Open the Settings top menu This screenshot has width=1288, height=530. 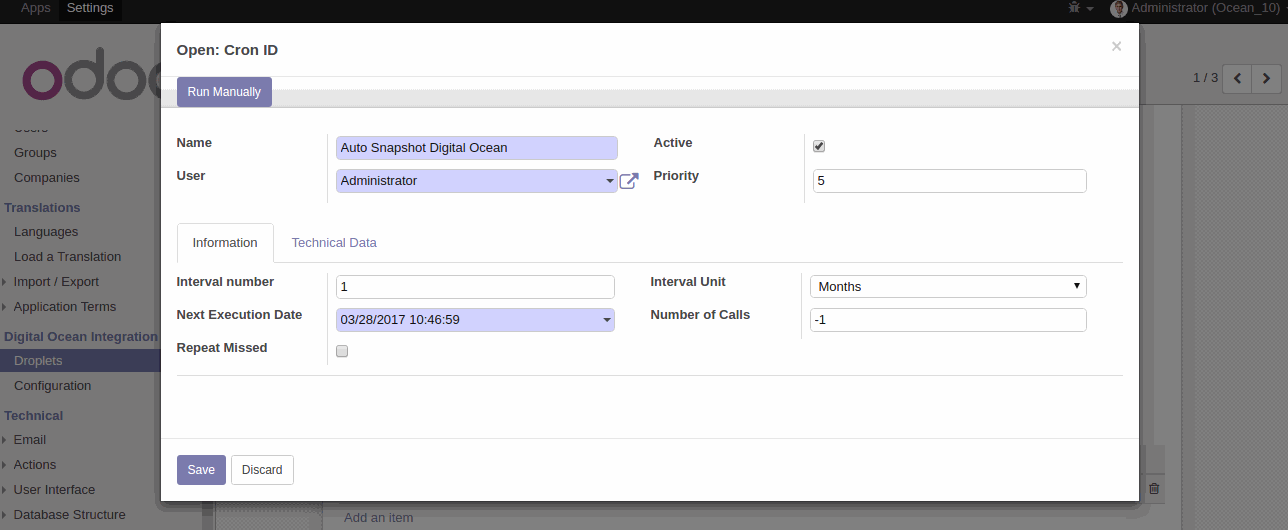coord(90,8)
